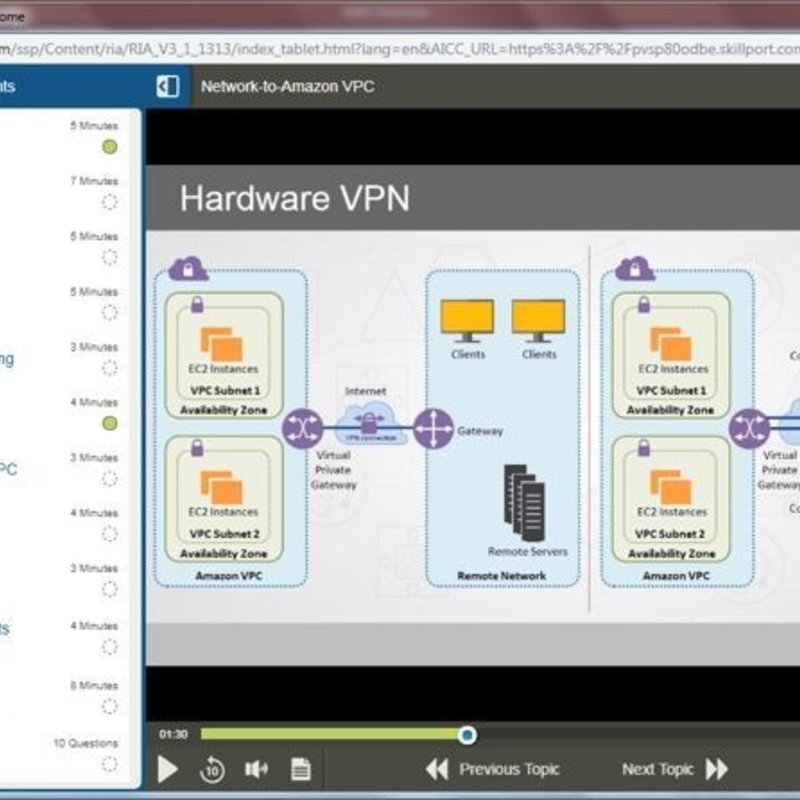Select the green completed dot under 4 Minutes
Viewport: 800px width, 800px height.
pos(110,423)
